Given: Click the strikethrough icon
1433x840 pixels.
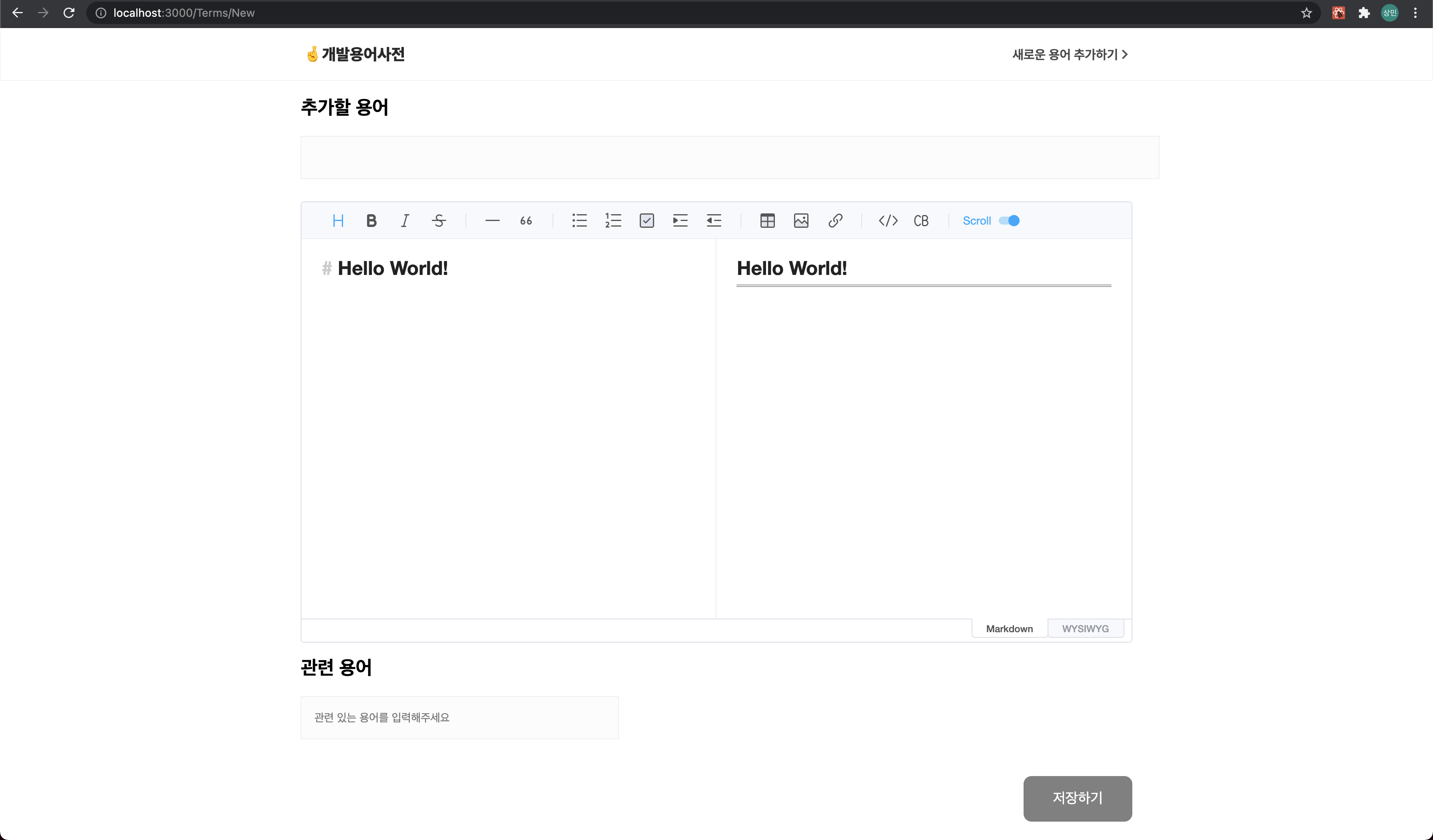Looking at the screenshot, I should [x=439, y=221].
